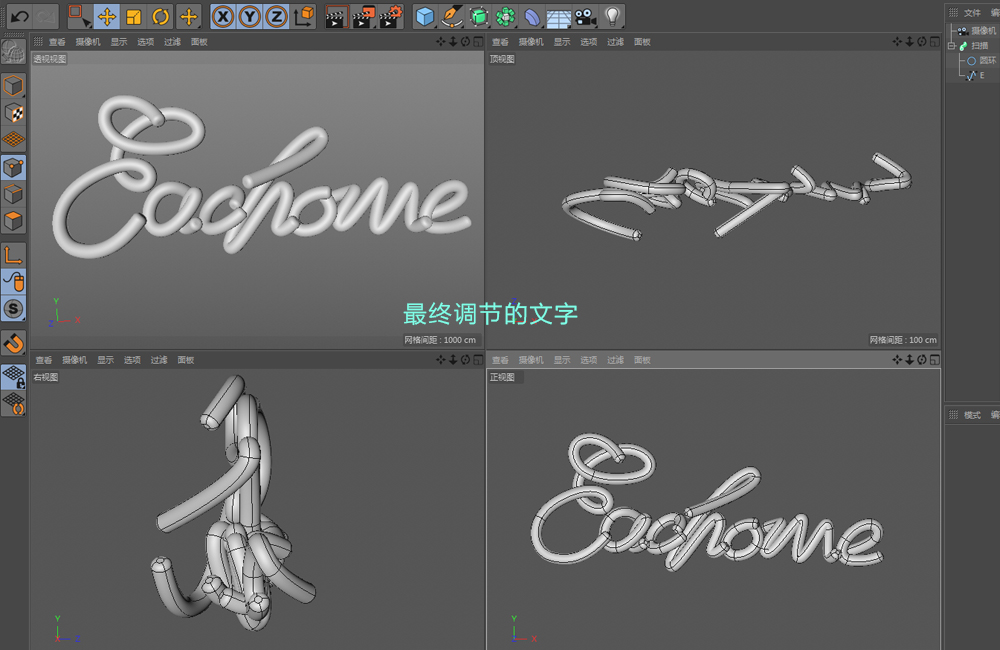This screenshot has height=650, width=1000.
Task: Click the orange Workplane mode icon
Action: 13,139
